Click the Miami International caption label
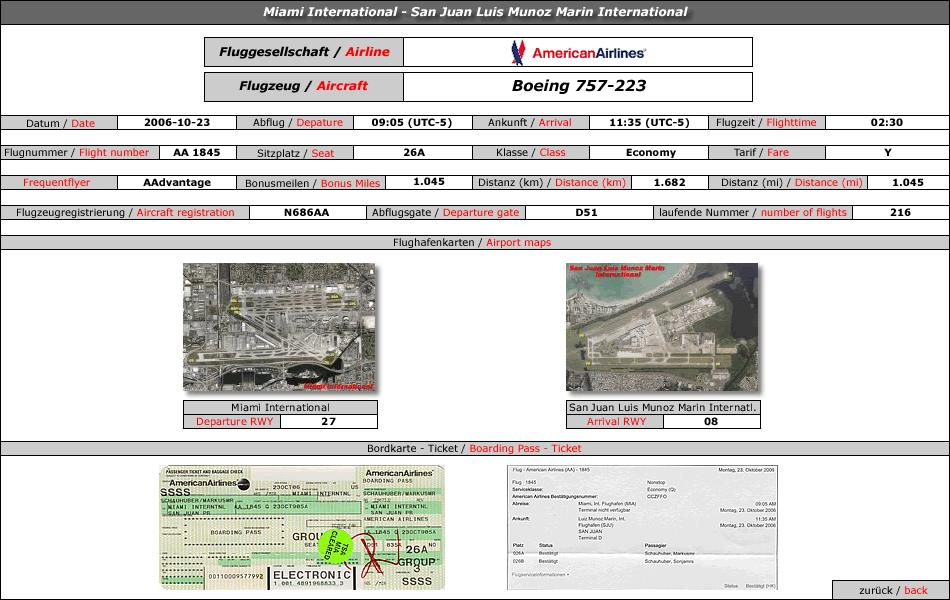950x600 pixels. point(281,407)
